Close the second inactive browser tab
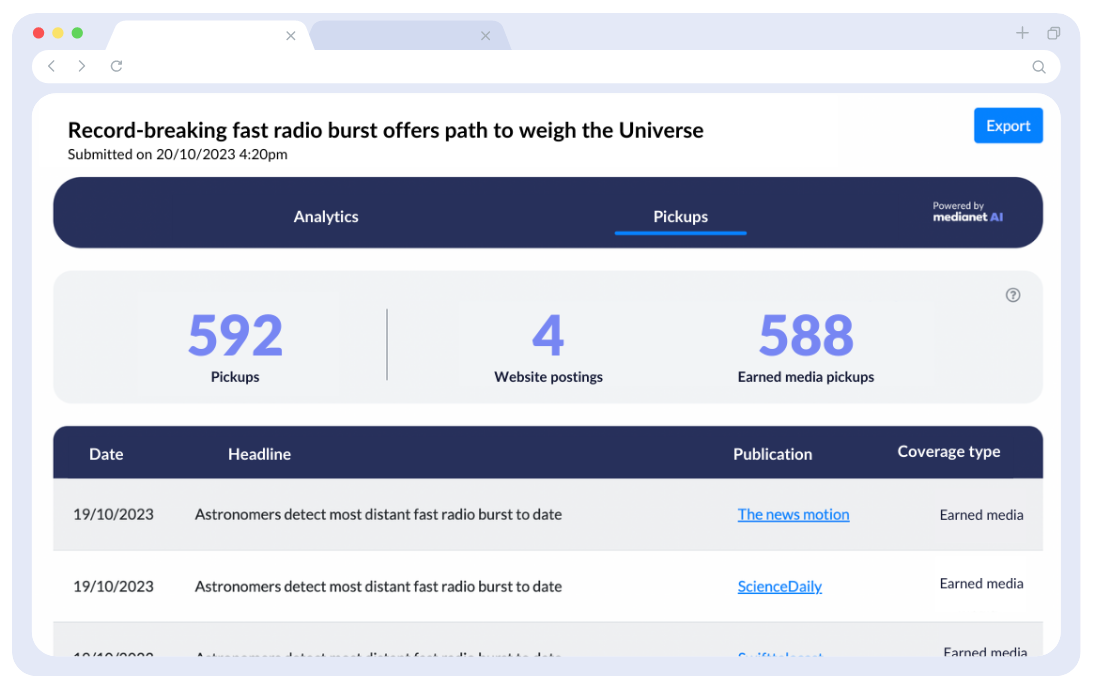 [x=485, y=36]
